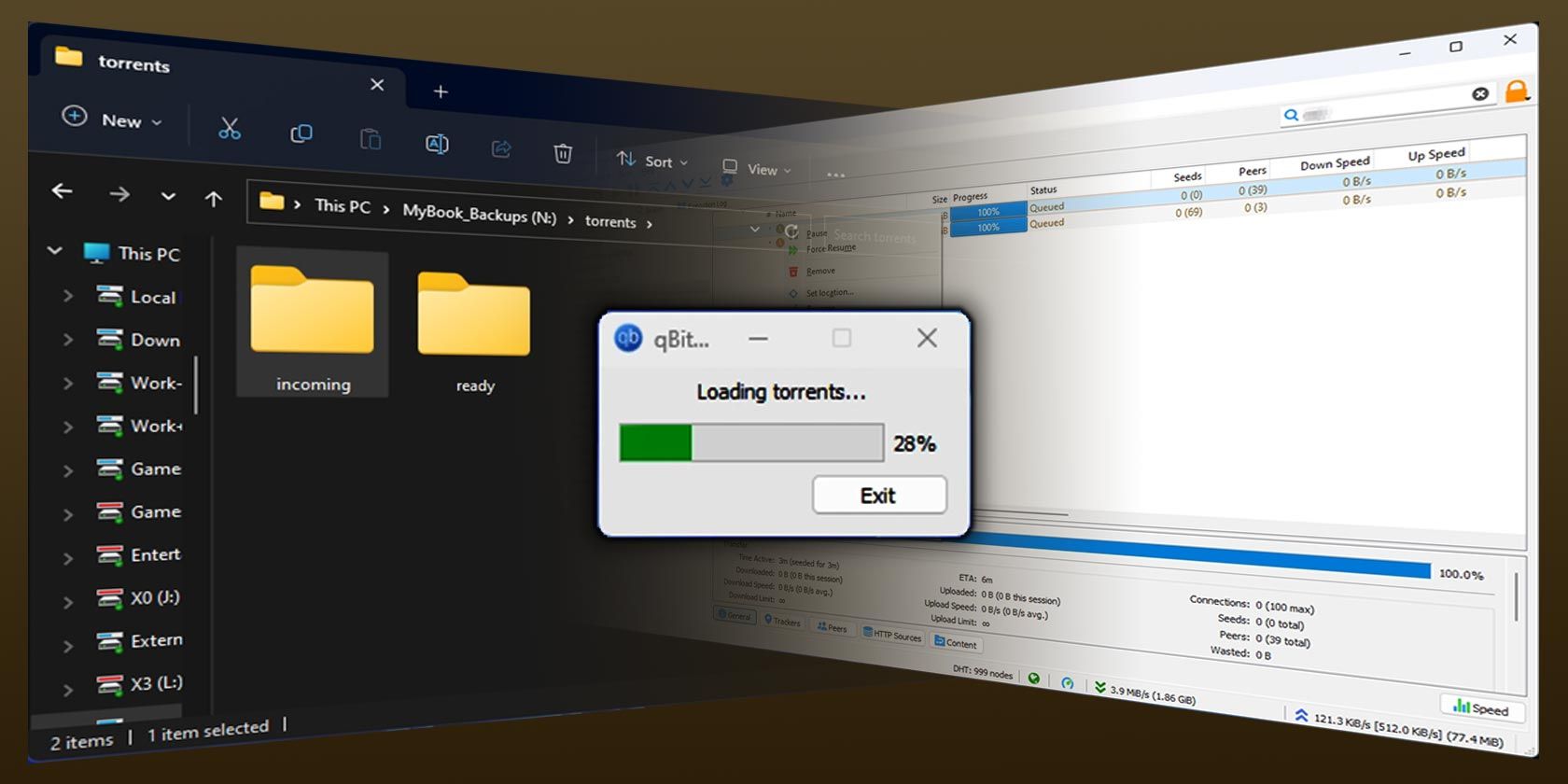Clear the qBittorrent search field
The height and width of the screenshot is (784, 1568).
(1480, 93)
